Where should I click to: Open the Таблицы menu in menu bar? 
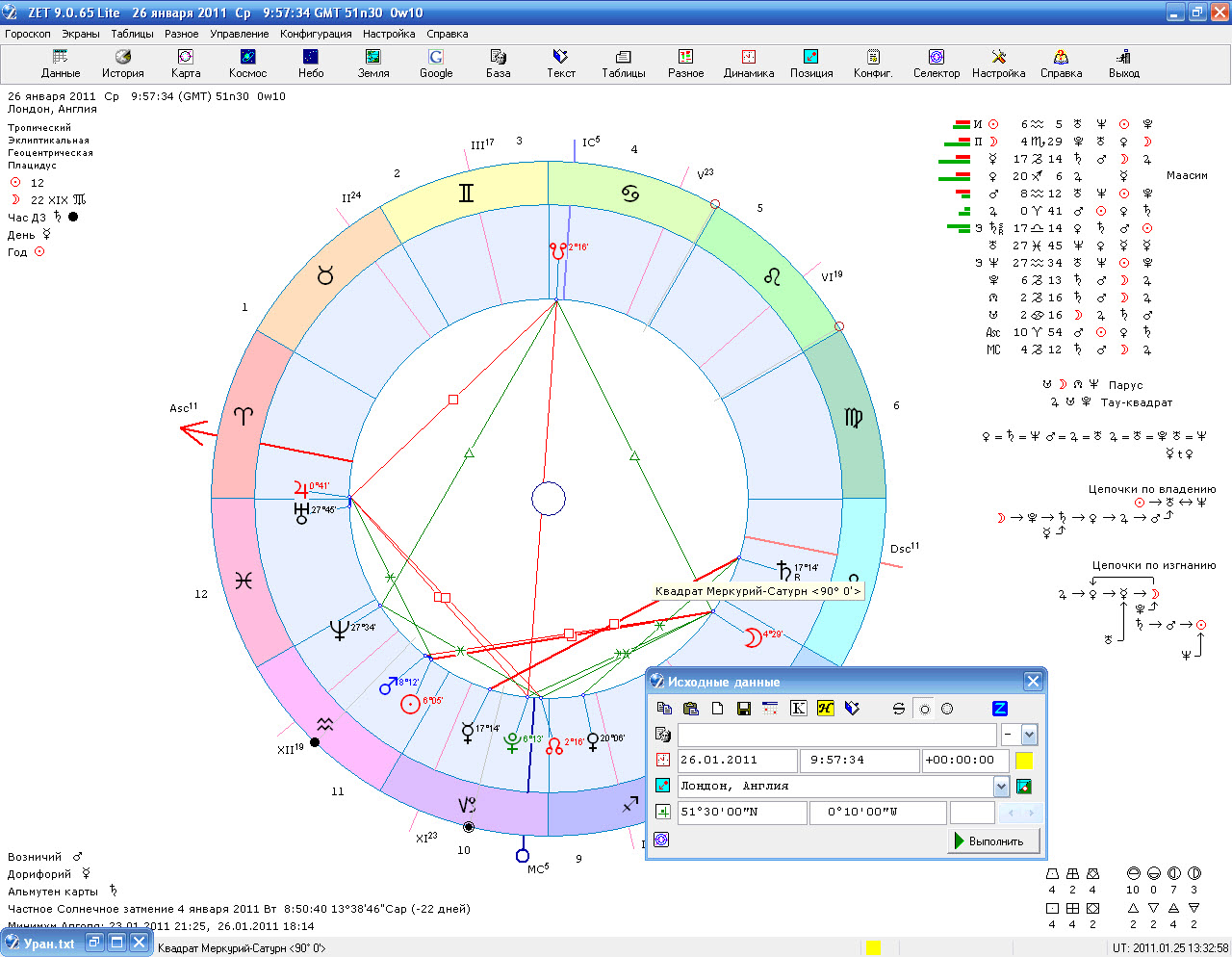pos(132,34)
